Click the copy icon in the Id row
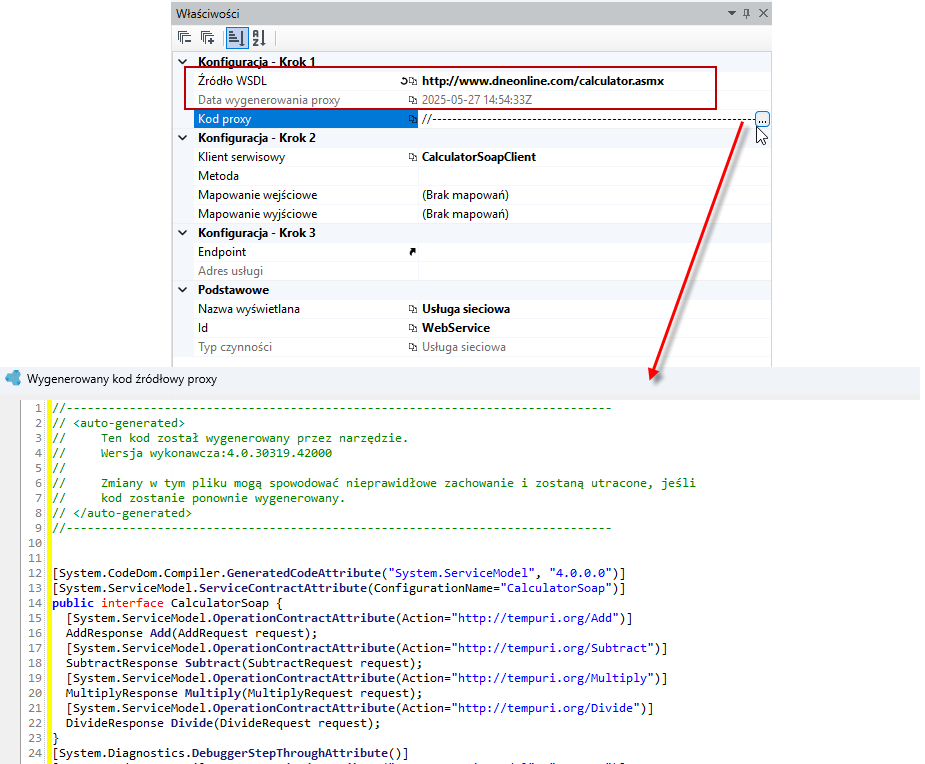The width and height of the screenshot is (925, 764). click(x=413, y=328)
